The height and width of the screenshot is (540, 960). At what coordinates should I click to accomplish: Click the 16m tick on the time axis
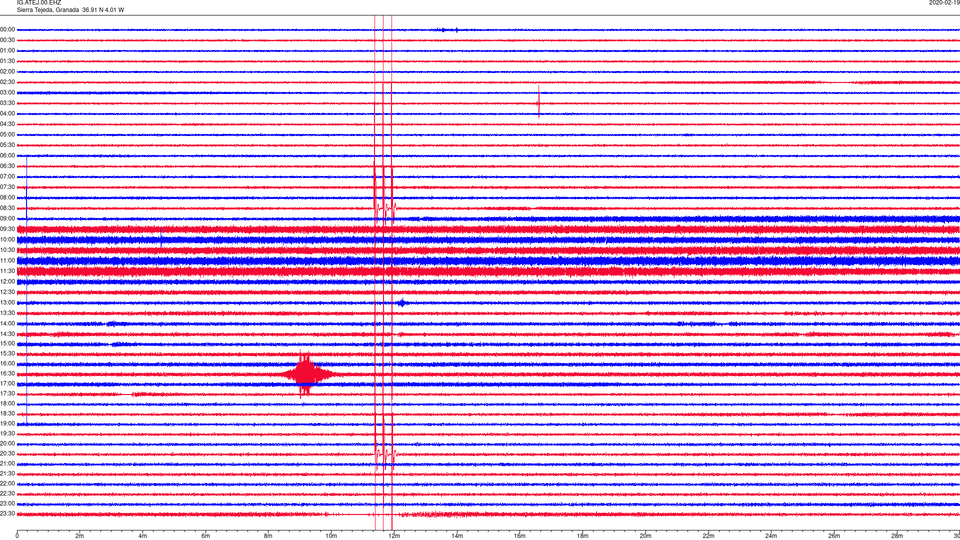coord(520,536)
